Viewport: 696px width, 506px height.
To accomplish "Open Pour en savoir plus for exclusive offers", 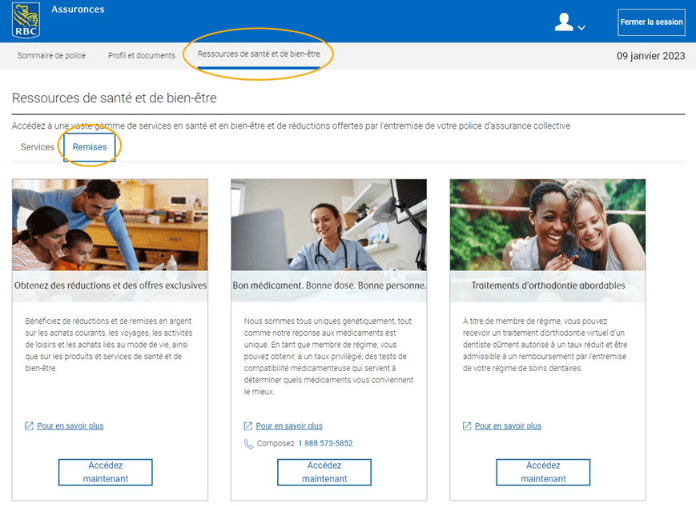I will pyautogui.click(x=70, y=426).
